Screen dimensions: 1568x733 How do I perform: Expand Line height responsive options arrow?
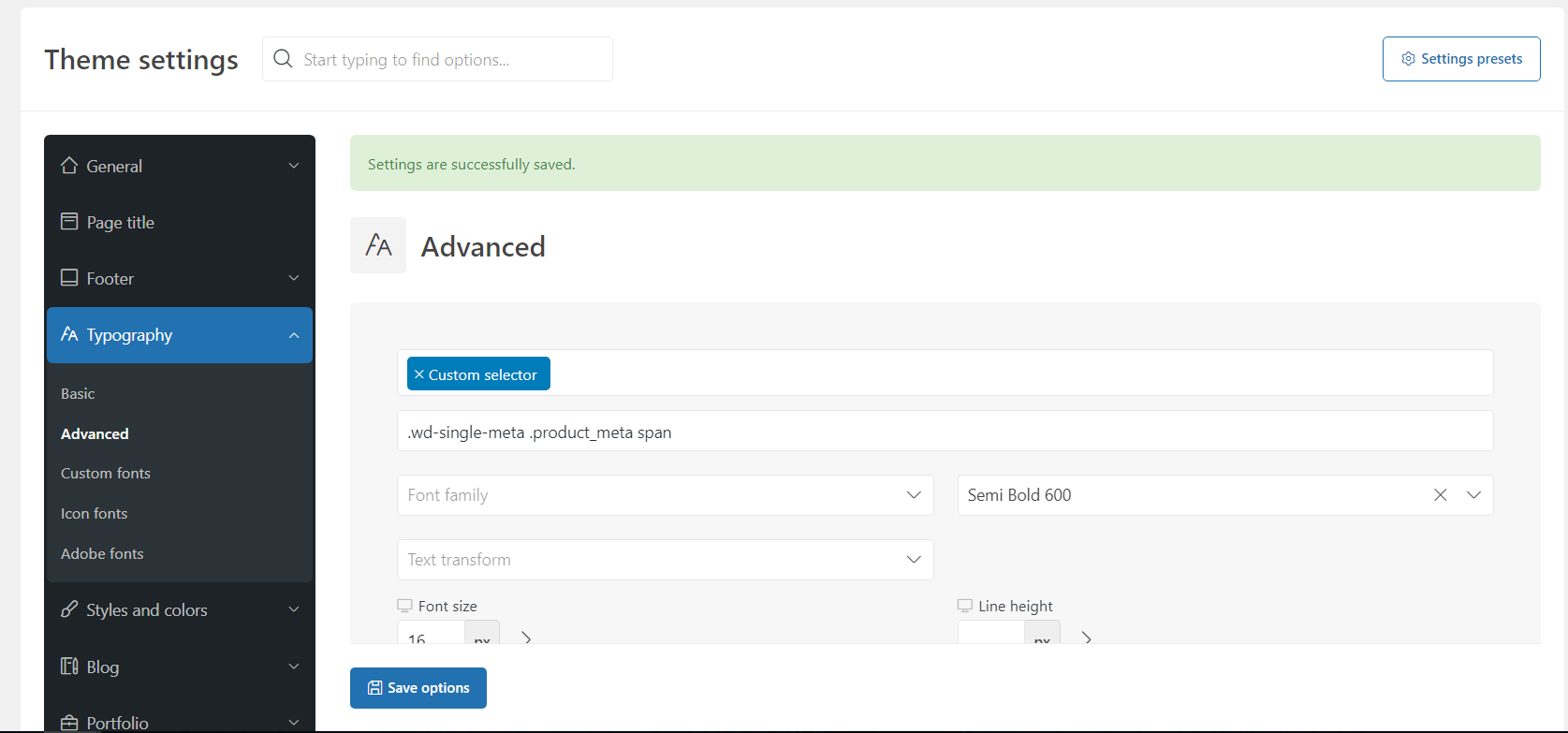[x=1086, y=638]
